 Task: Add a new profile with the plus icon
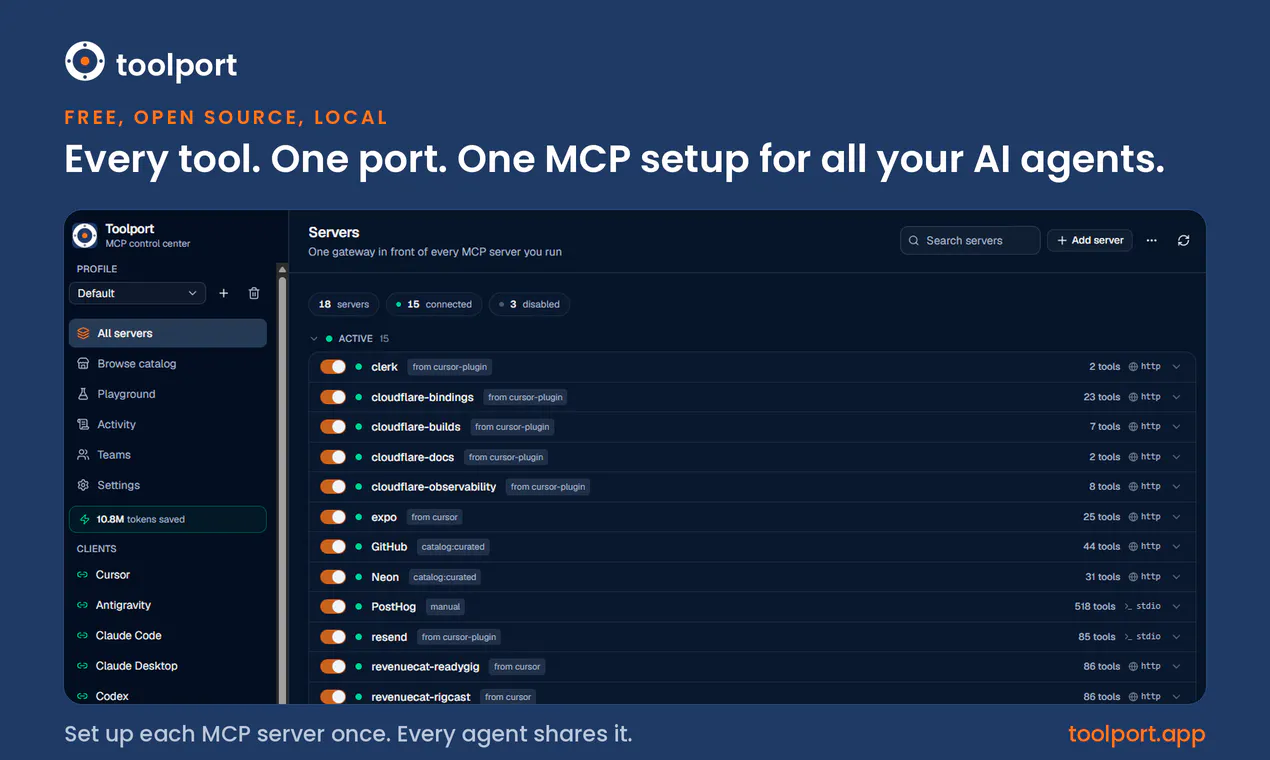(x=223, y=293)
